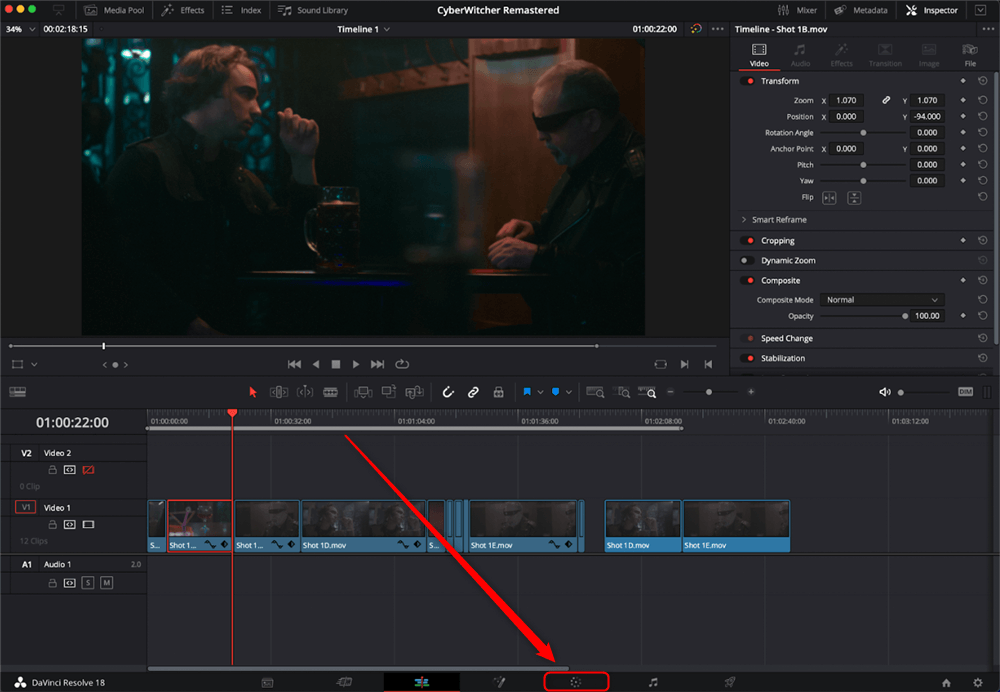Select the Blade Edit Mode tool

point(330,392)
